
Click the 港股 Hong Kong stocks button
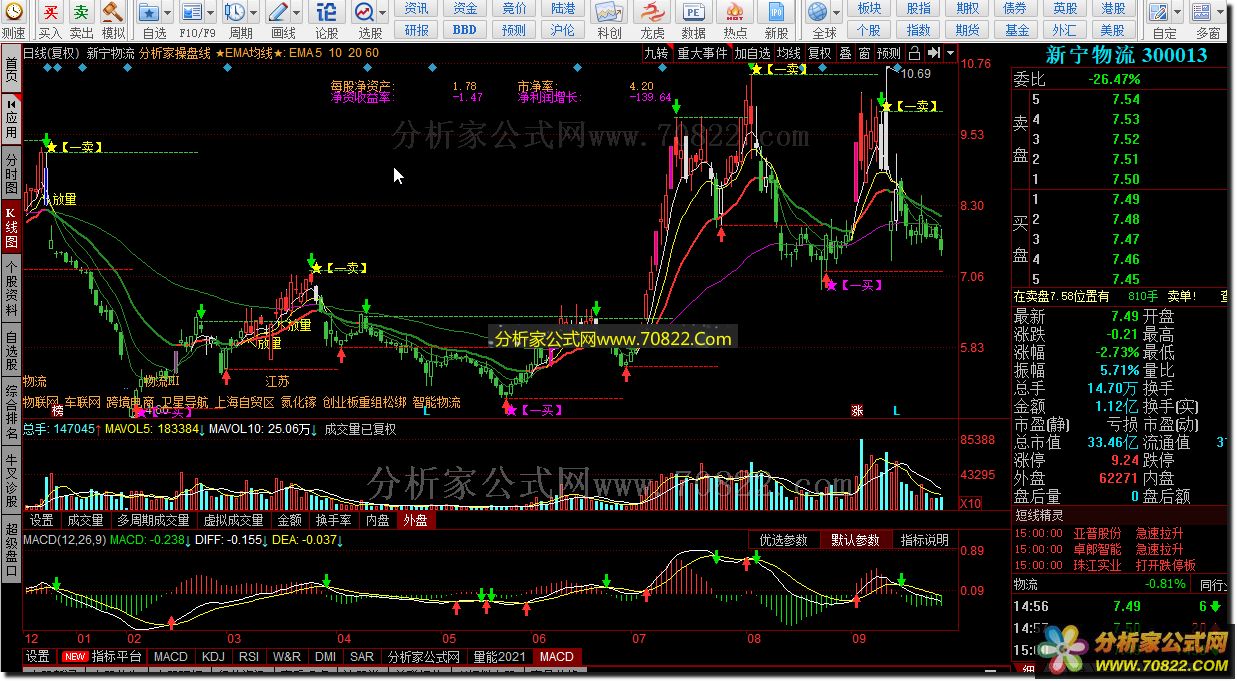[1112, 8]
